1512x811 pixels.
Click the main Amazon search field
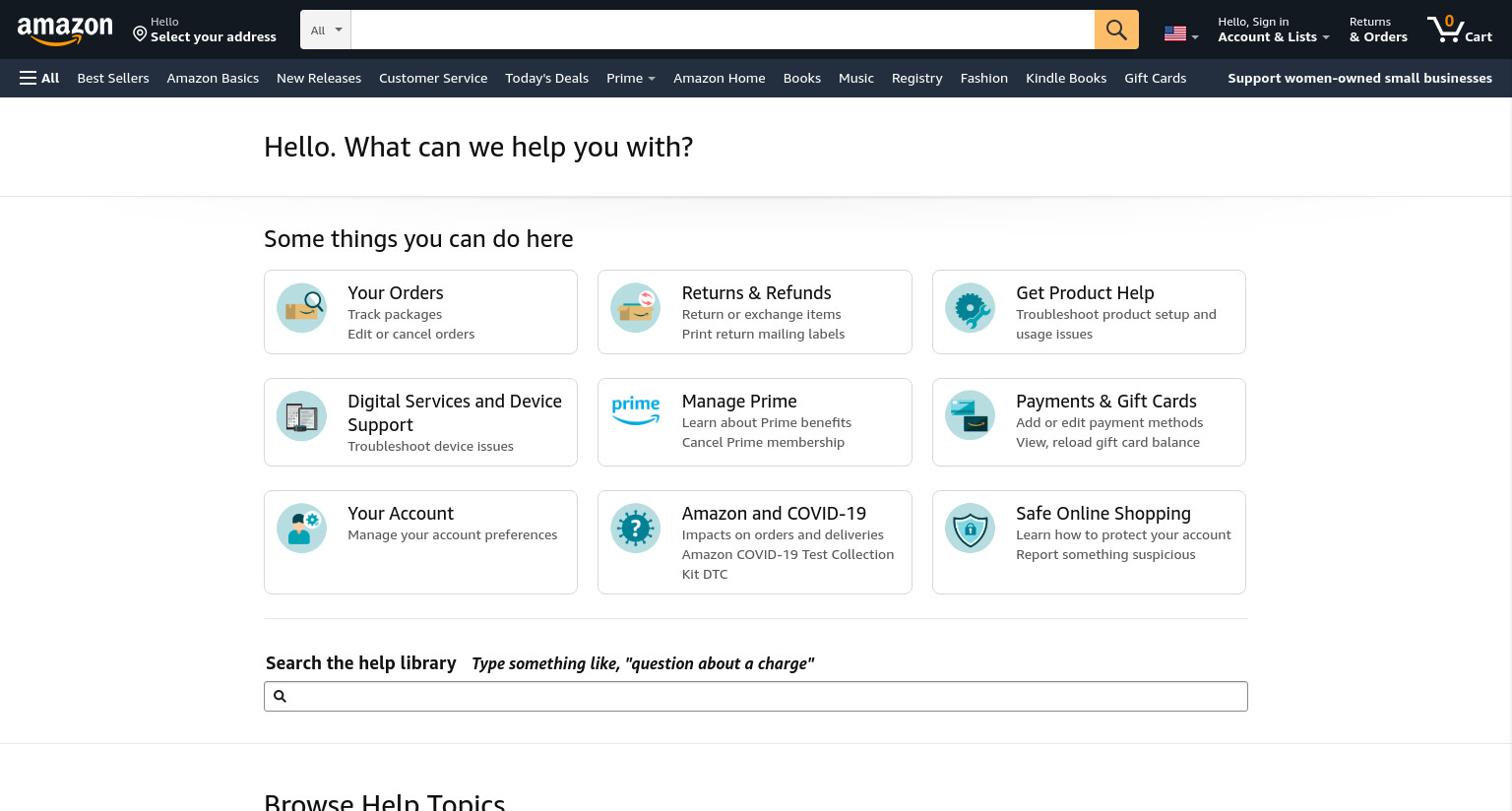(x=723, y=30)
